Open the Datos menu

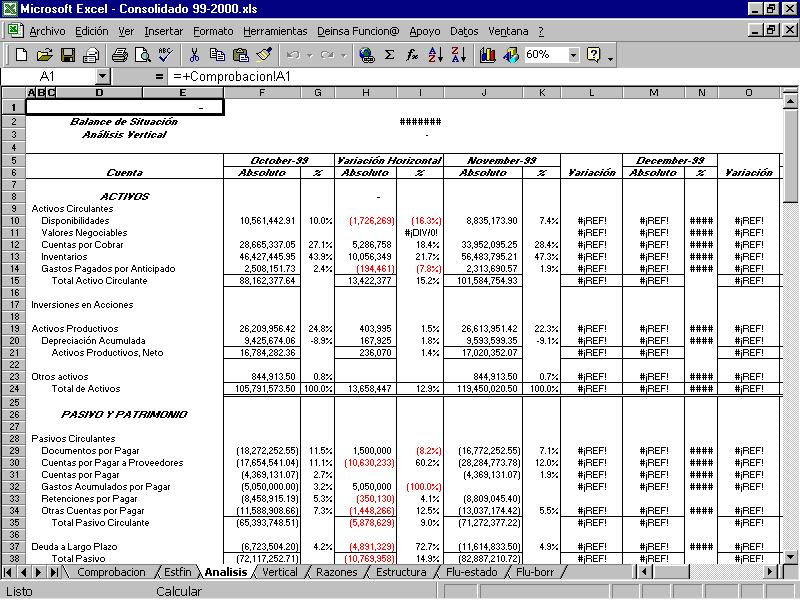pyautogui.click(x=464, y=31)
